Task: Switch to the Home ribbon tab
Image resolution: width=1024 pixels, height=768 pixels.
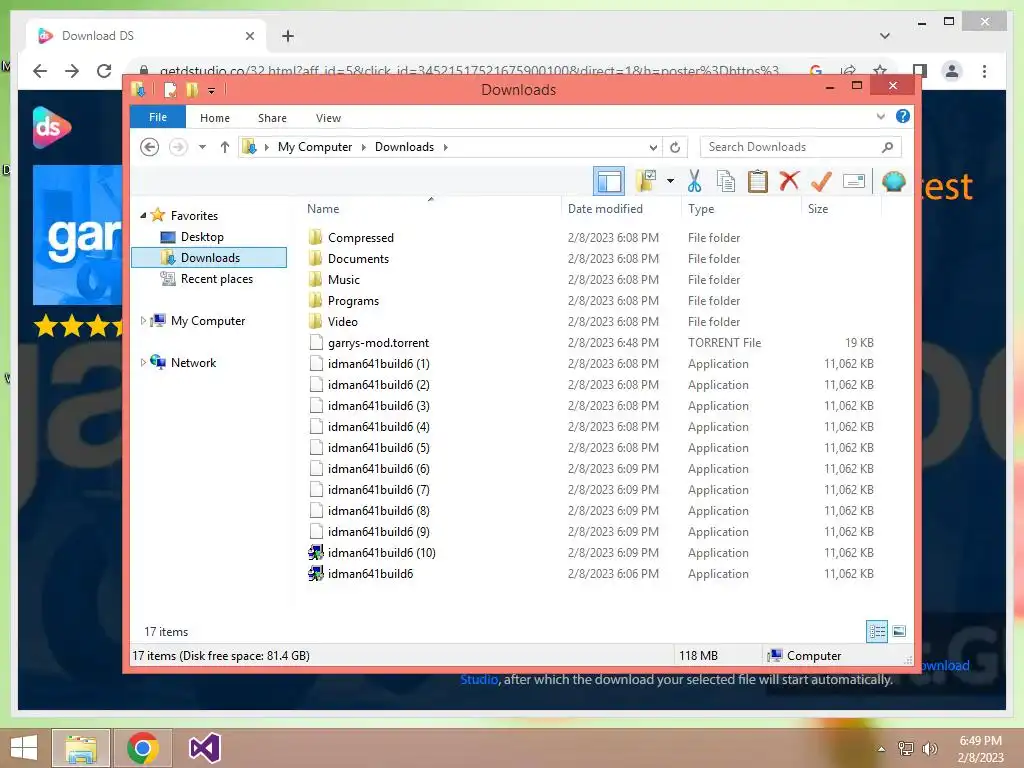Action: (x=215, y=118)
